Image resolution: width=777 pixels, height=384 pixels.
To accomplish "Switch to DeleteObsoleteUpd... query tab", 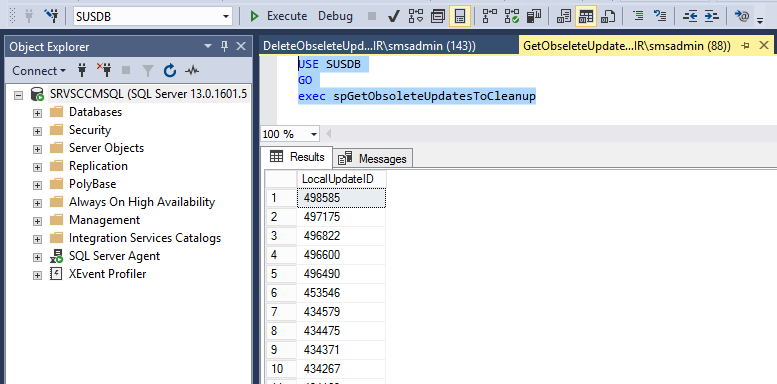I will tap(369, 46).
